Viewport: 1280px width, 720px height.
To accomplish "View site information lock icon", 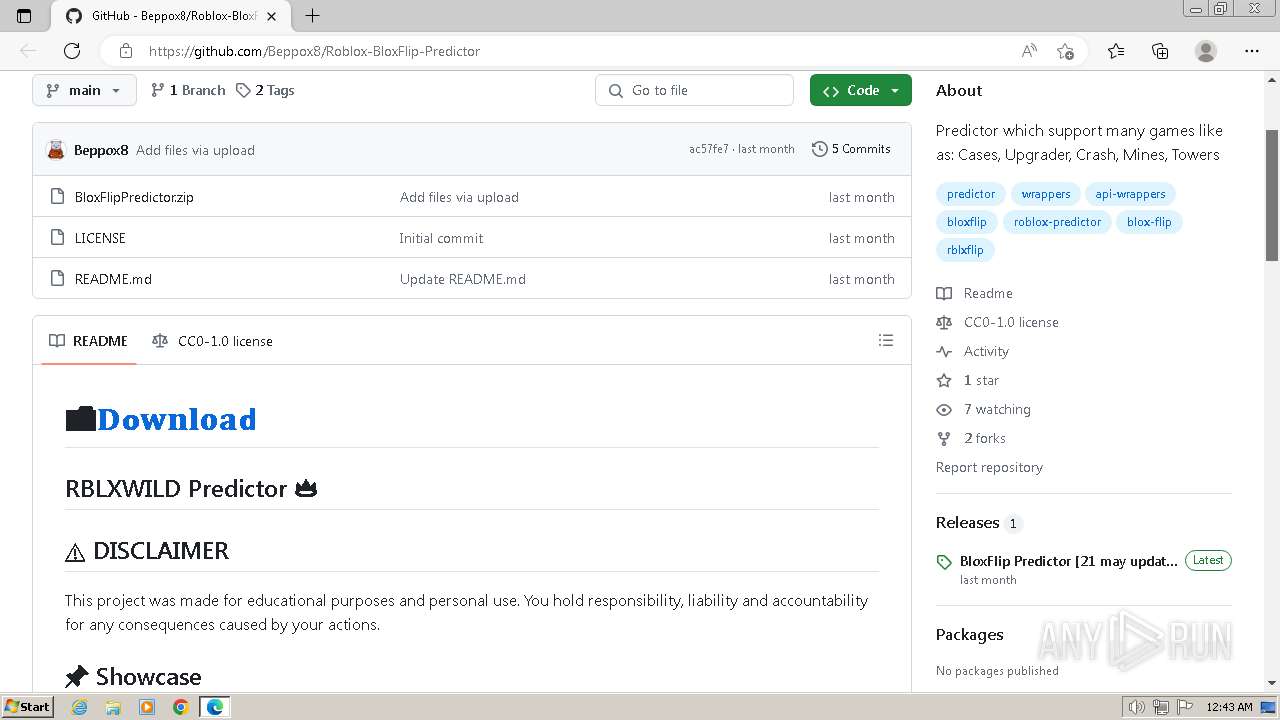I will click(126, 51).
